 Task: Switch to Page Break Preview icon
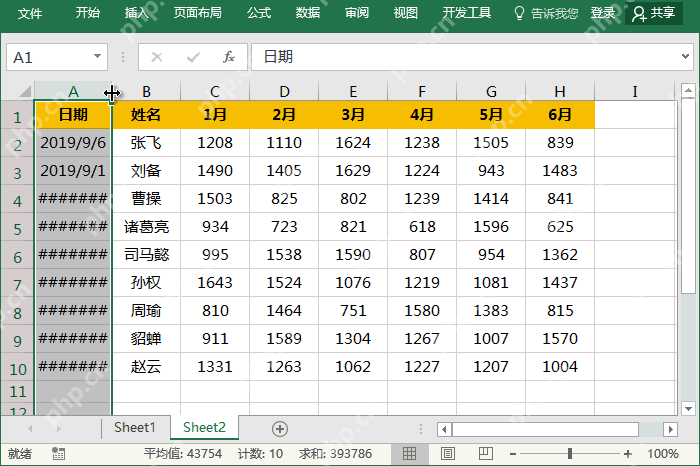[x=485, y=454]
